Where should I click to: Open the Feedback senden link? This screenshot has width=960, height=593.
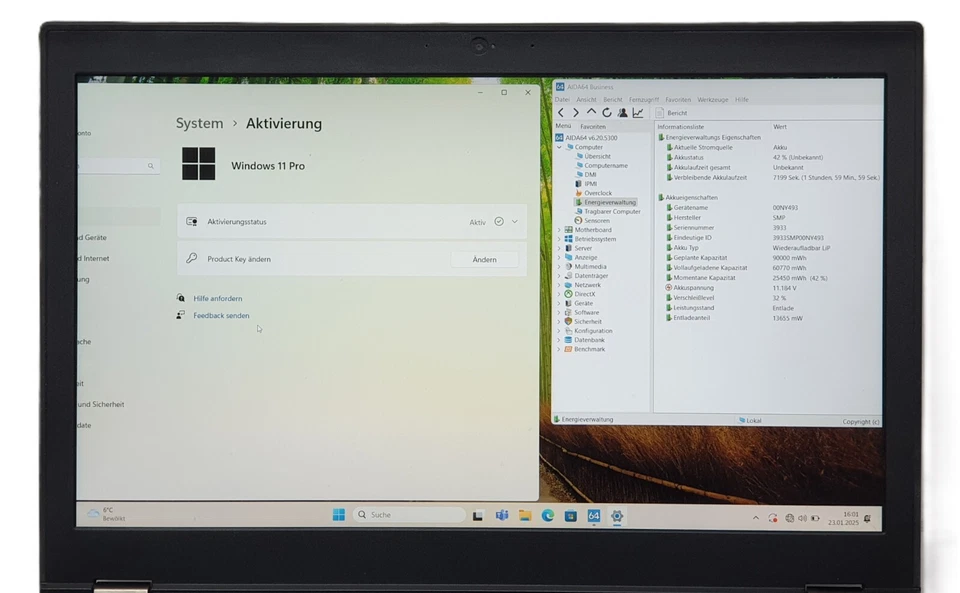point(221,316)
